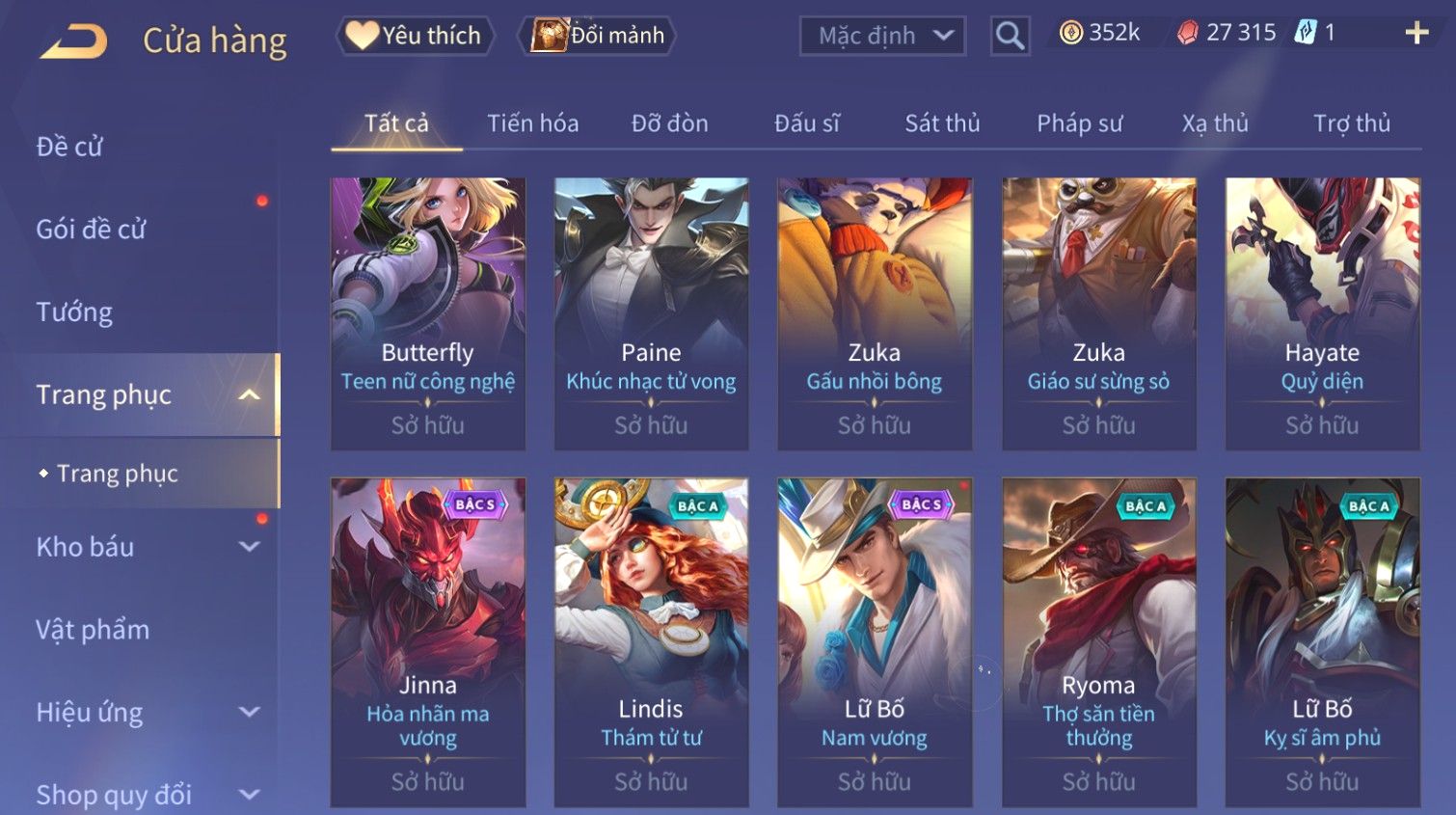Click the back arrow icon
Image resolution: width=1456 pixels, height=815 pixels.
coord(74,41)
